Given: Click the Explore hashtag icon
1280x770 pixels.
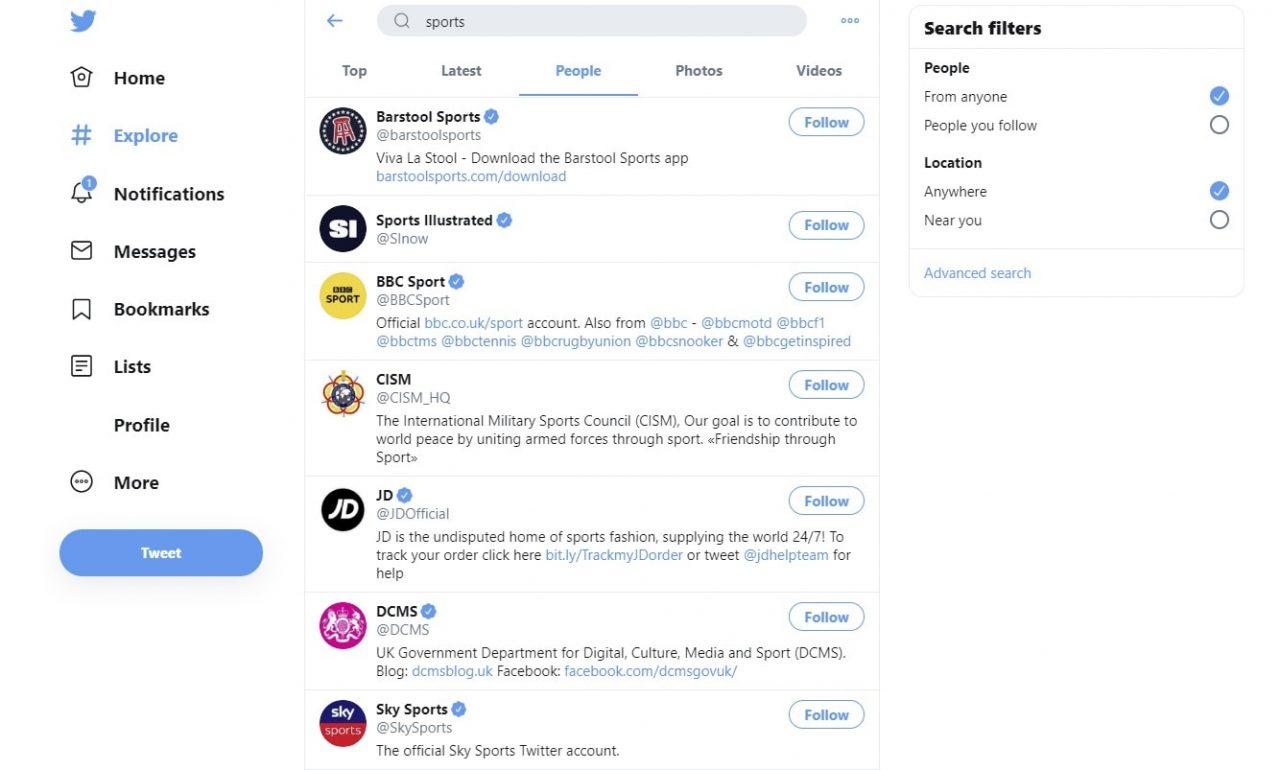Looking at the screenshot, I should point(82,135).
